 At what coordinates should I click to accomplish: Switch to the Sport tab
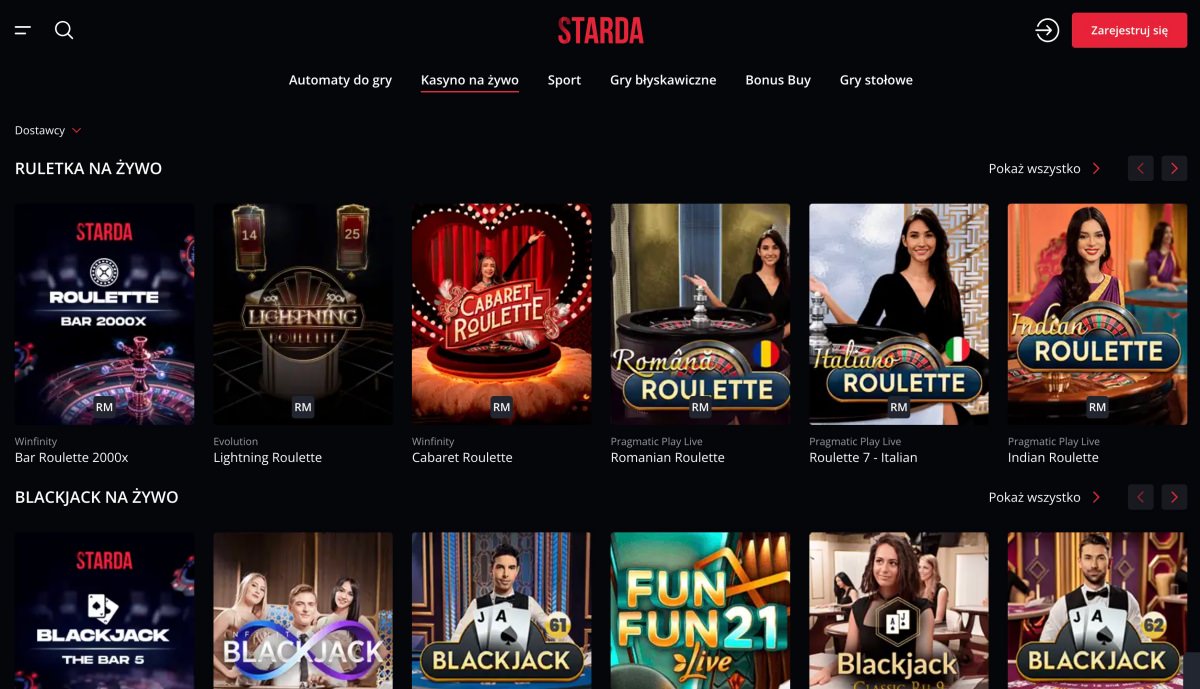(x=564, y=80)
